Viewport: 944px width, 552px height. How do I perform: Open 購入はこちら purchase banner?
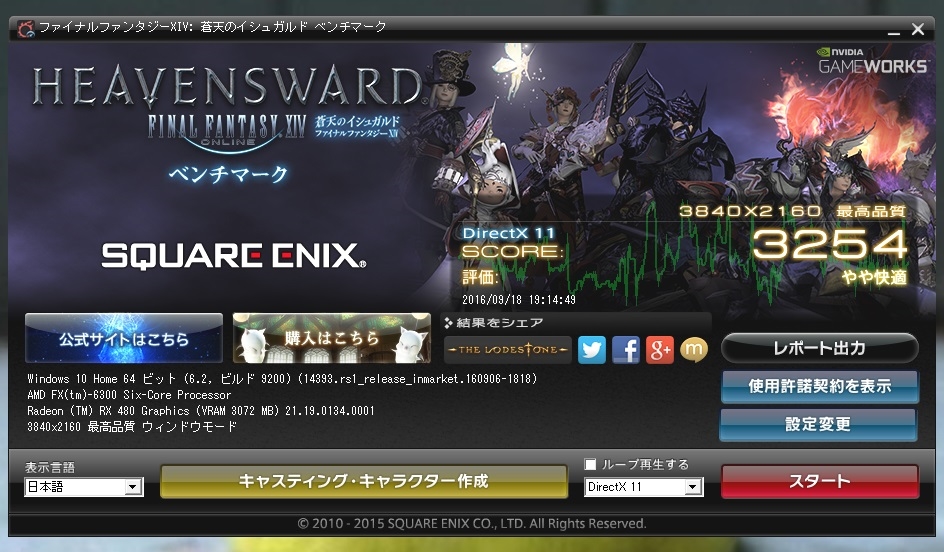[x=332, y=338]
